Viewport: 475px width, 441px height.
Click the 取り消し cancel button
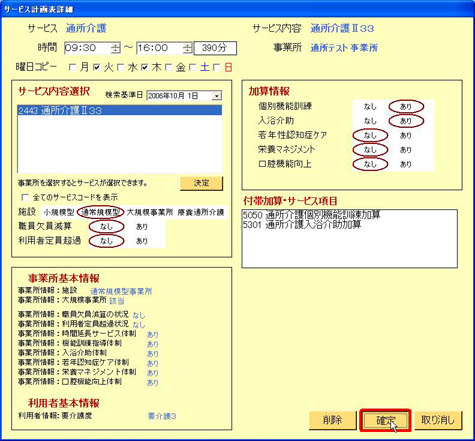(438, 420)
